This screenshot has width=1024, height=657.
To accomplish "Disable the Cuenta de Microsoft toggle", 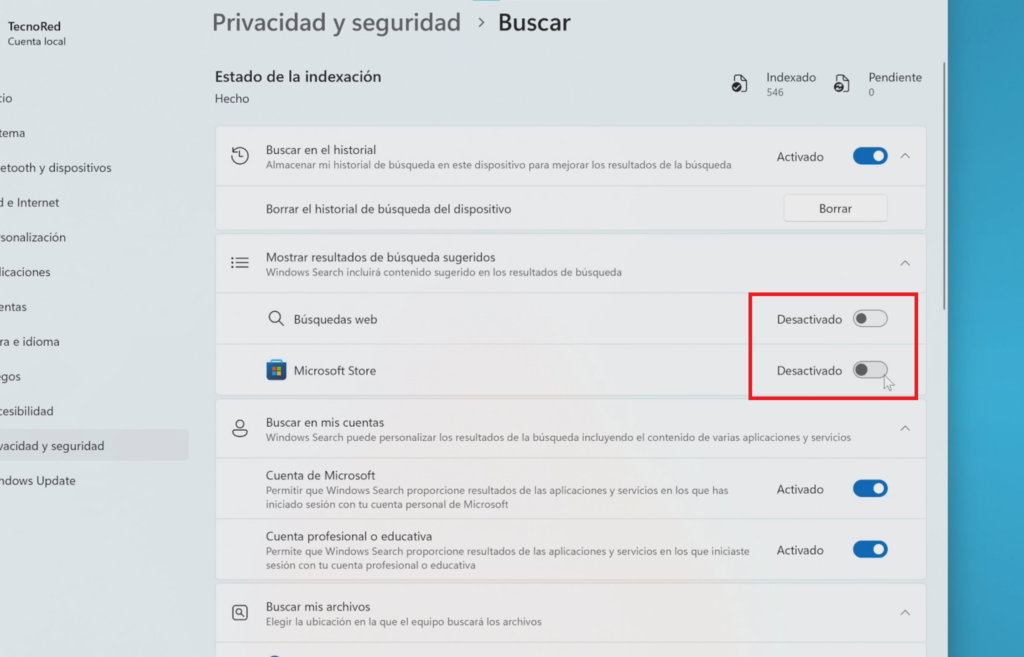I will point(870,489).
